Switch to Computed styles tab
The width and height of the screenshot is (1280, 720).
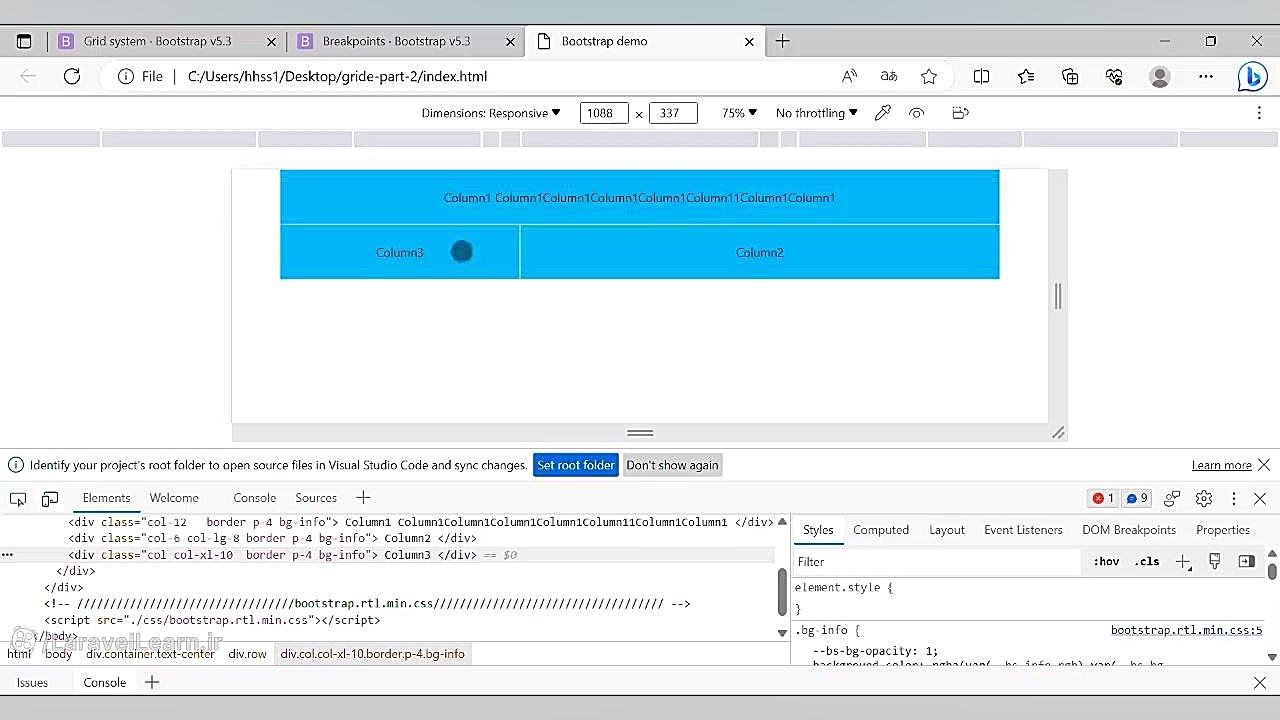click(881, 530)
